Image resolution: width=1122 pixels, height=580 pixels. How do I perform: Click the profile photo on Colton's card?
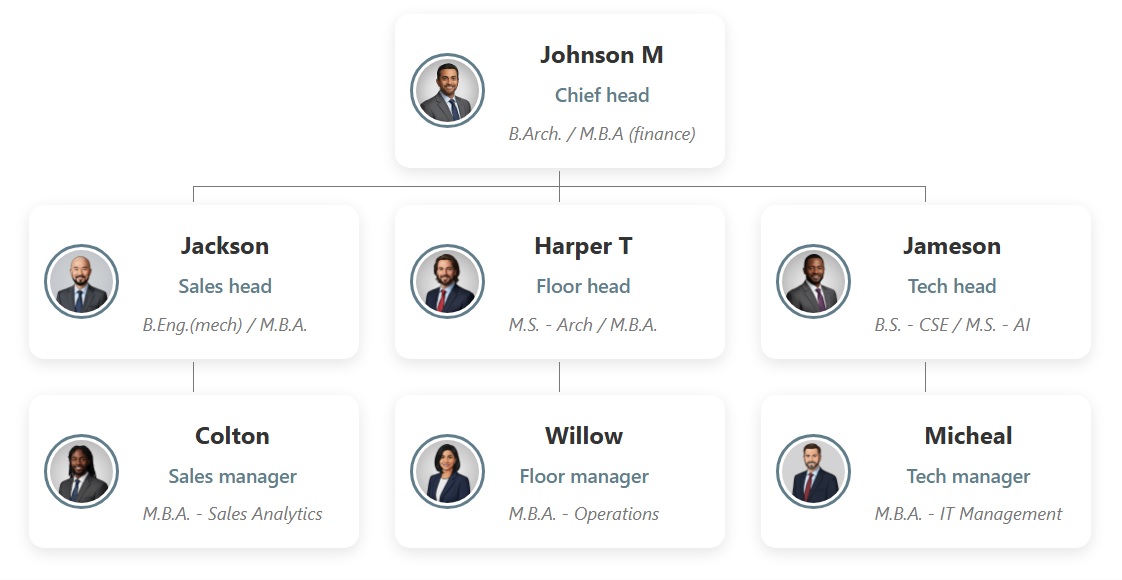(x=82, y=472)
